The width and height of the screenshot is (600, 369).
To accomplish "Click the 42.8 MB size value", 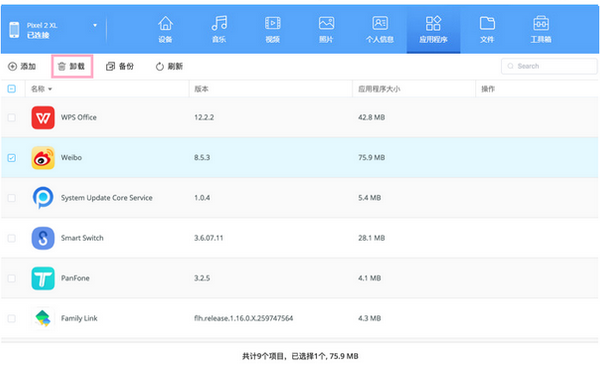I will (372, 118).
